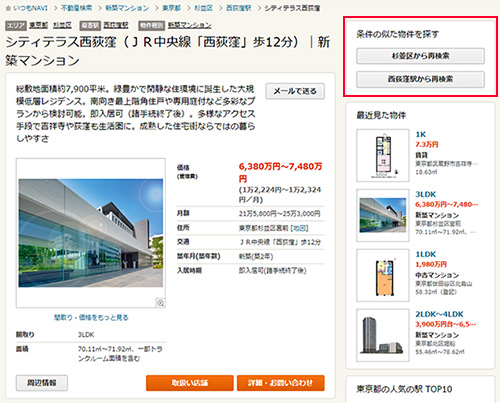The width and height of the screenshot is (500, 403).
Task: Open the 新築マンション breadcrumb link
Action: pyautogui.click(x=127, y=8)
